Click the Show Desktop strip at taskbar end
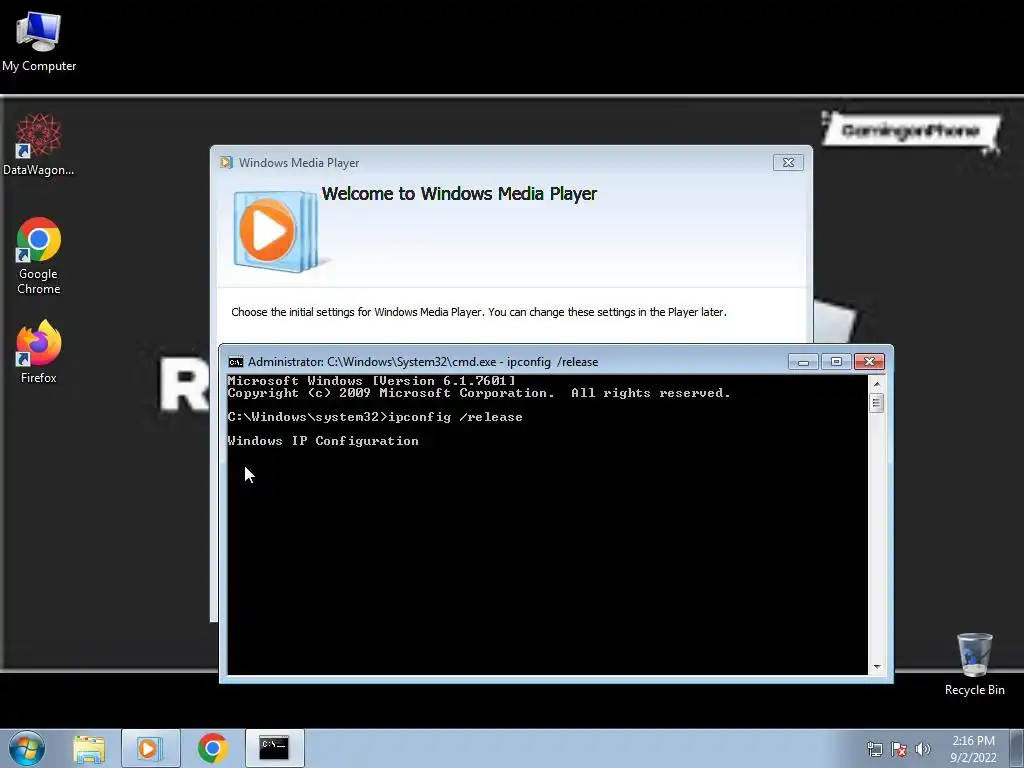Image resolution: width=1024 pixels, height=768 pixels. tap(1017, 748)
